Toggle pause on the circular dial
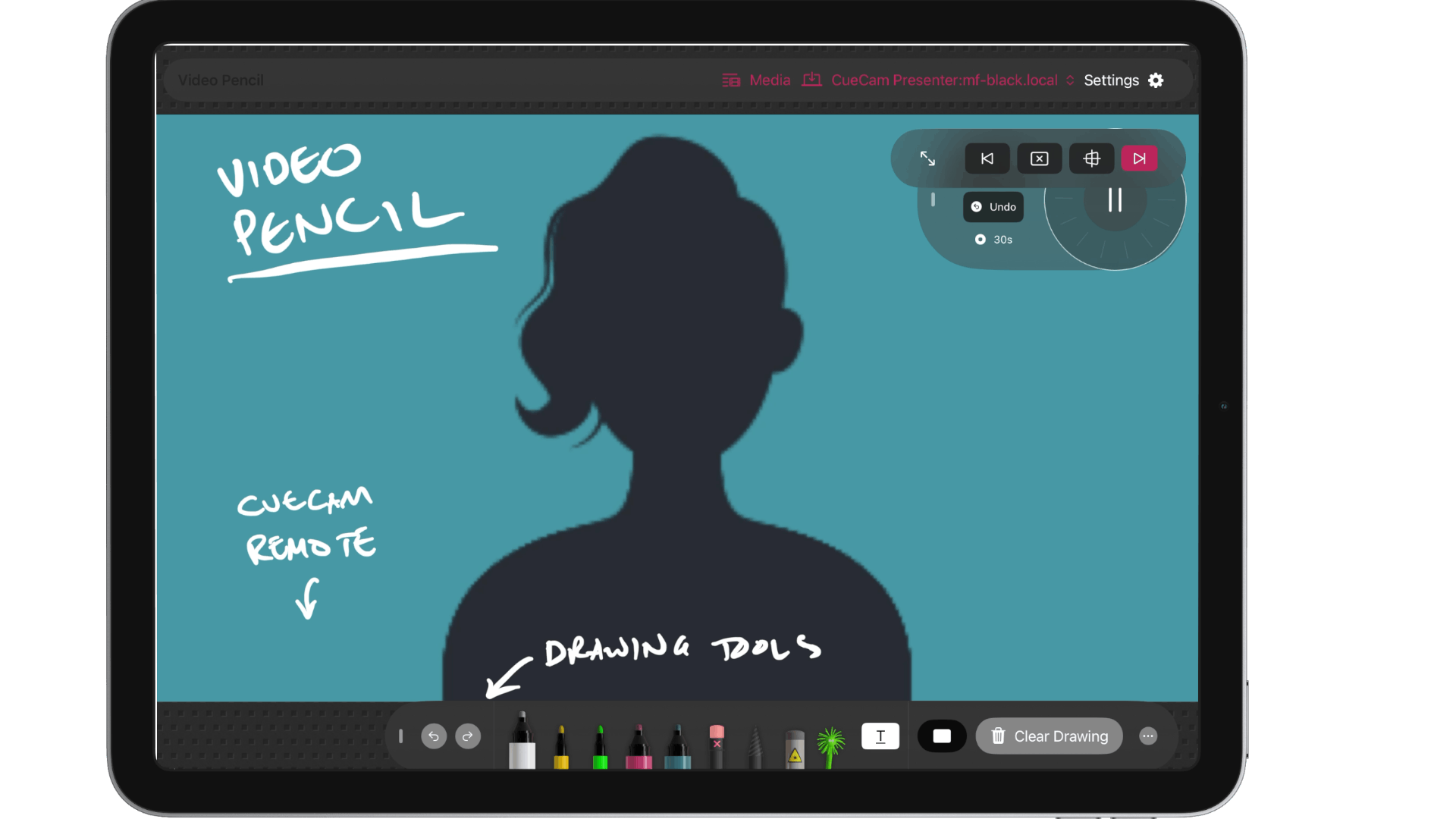This screenshot has width=1456, height=819. (x=1114, y=200)
